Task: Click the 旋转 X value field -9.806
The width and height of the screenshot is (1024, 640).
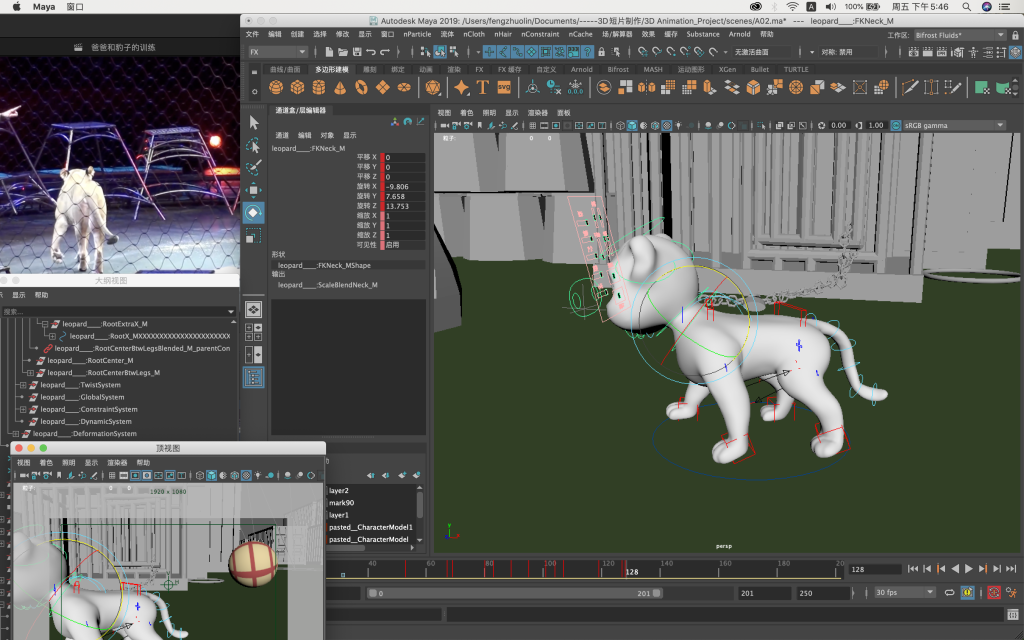Action: [405, 187]
